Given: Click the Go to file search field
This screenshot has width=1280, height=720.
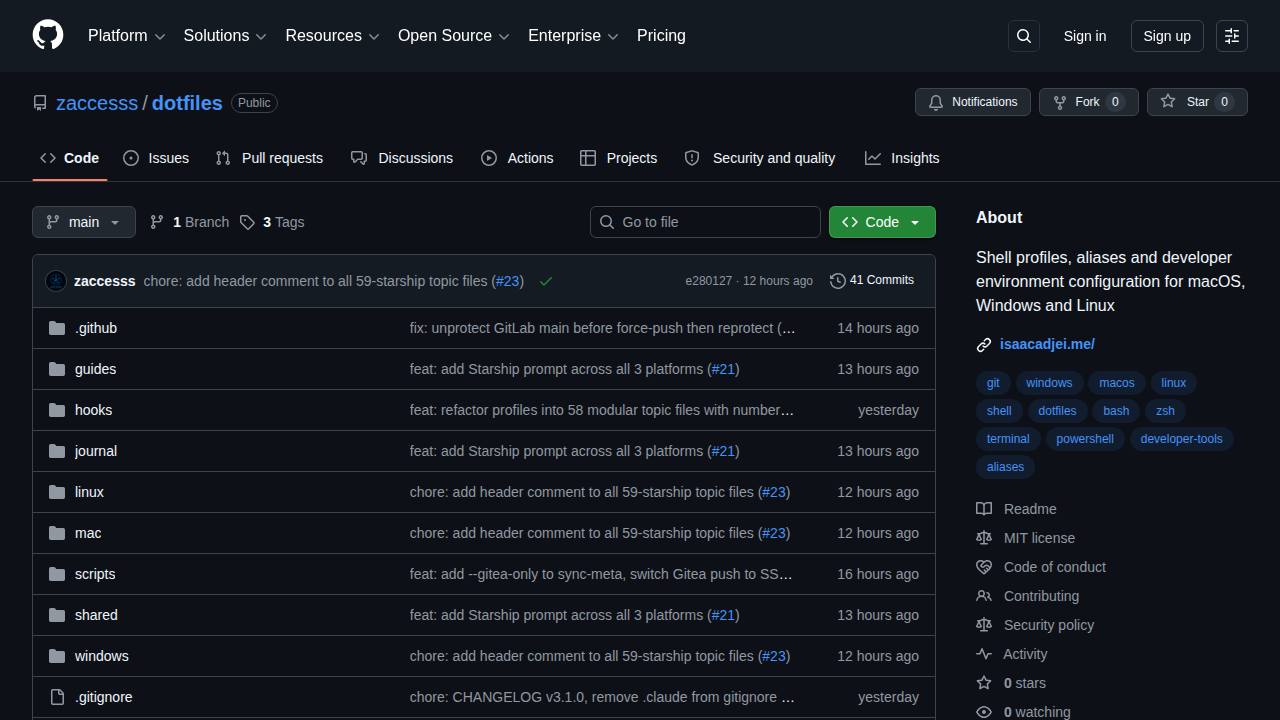Looking at the screenshot, I should [x=705, y=222].
